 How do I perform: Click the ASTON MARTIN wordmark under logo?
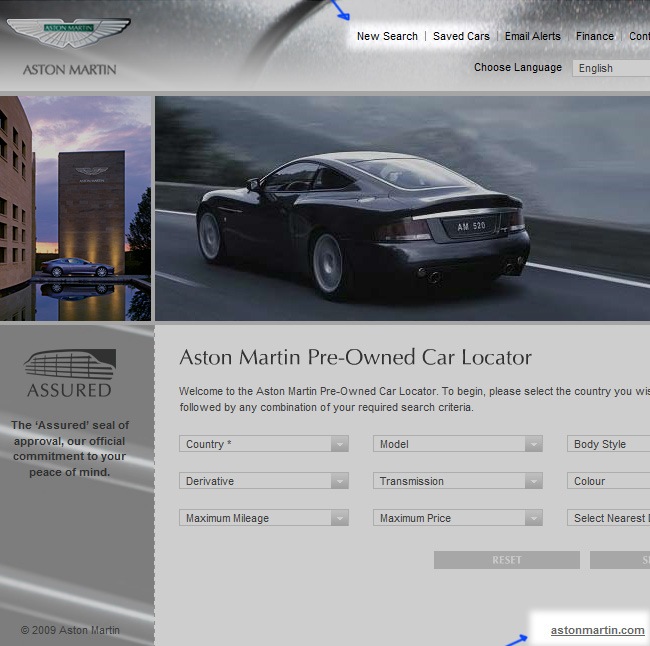[x=70, y=70]
